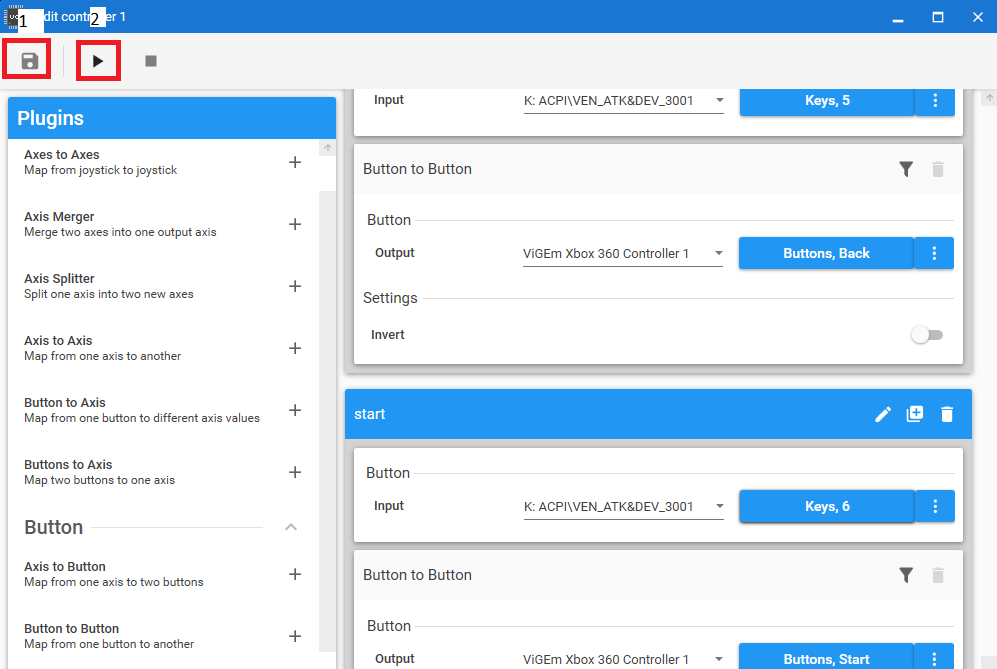The width and height of the screenshot is (997, 669).
Task: Open output device dropdown for Buttons, Back
Action: pyautogui.click(x=622, y=254)
